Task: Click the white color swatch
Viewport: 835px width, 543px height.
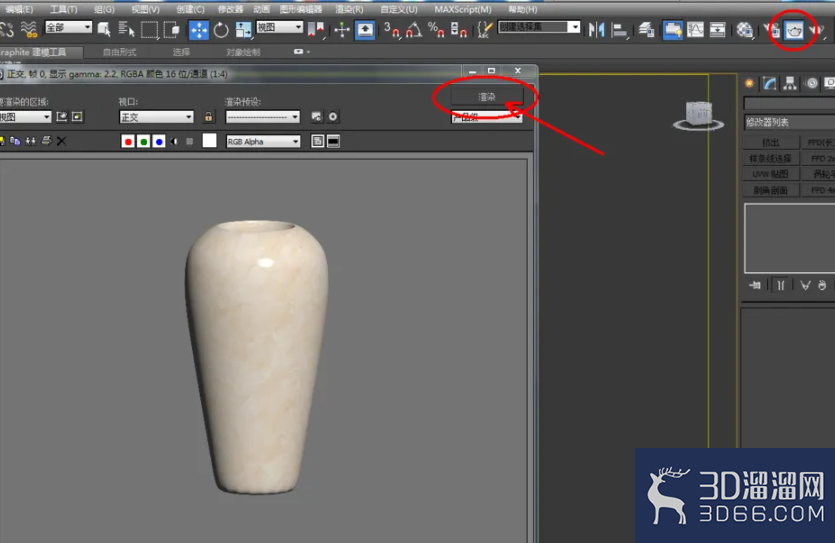Action: [x=210, y=141]
